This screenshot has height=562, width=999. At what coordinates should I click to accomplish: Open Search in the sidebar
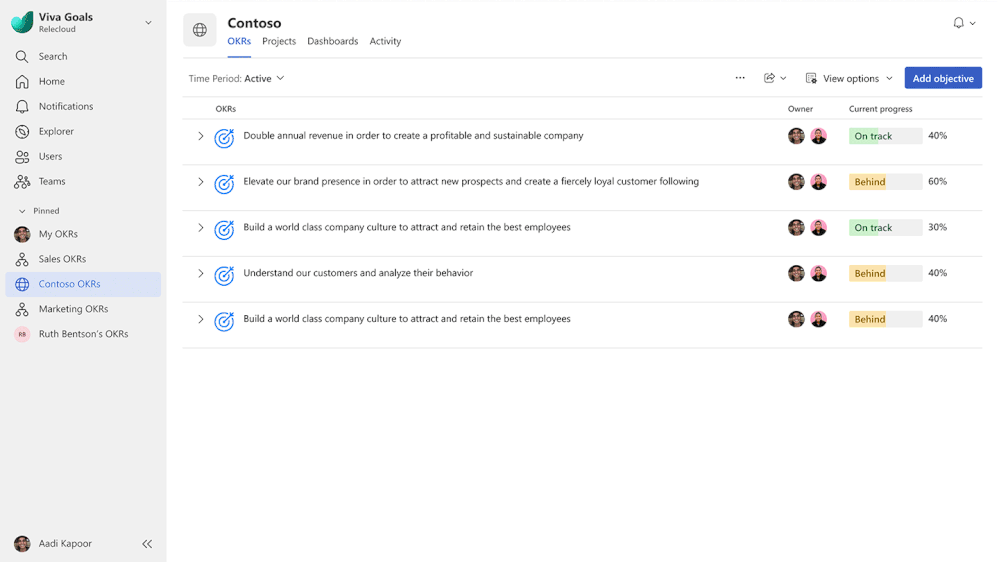click(53, 57)
